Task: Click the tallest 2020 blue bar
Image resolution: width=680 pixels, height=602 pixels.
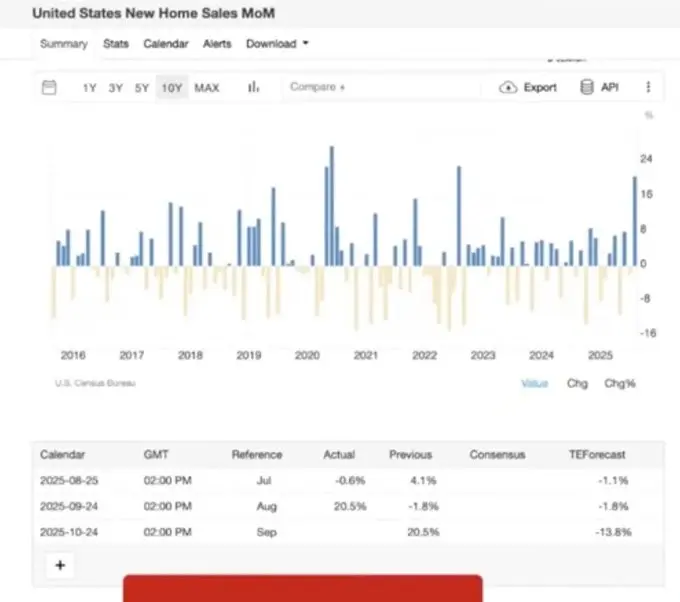Action: point(332,205)
